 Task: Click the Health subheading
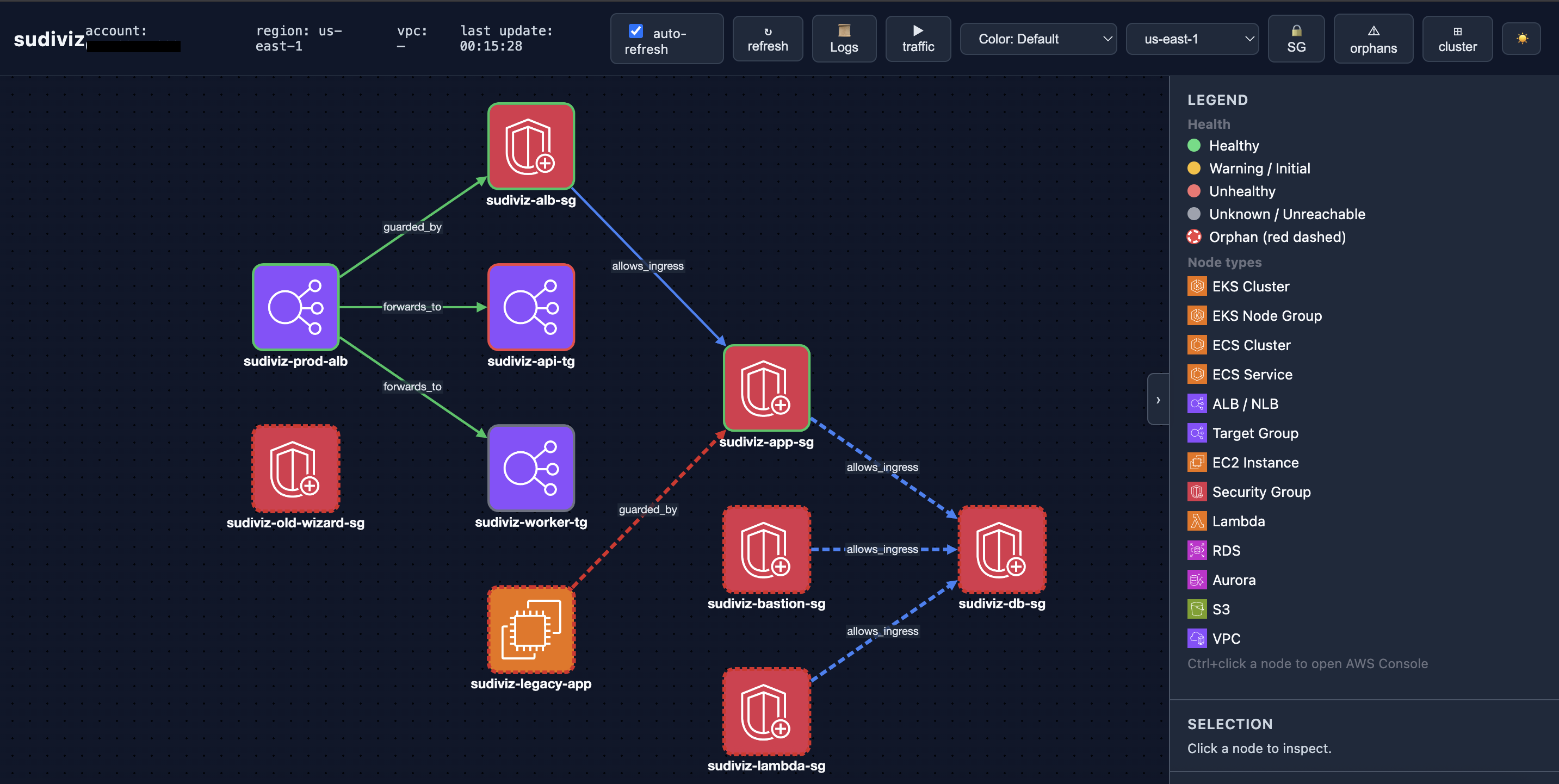[1209, 124]
